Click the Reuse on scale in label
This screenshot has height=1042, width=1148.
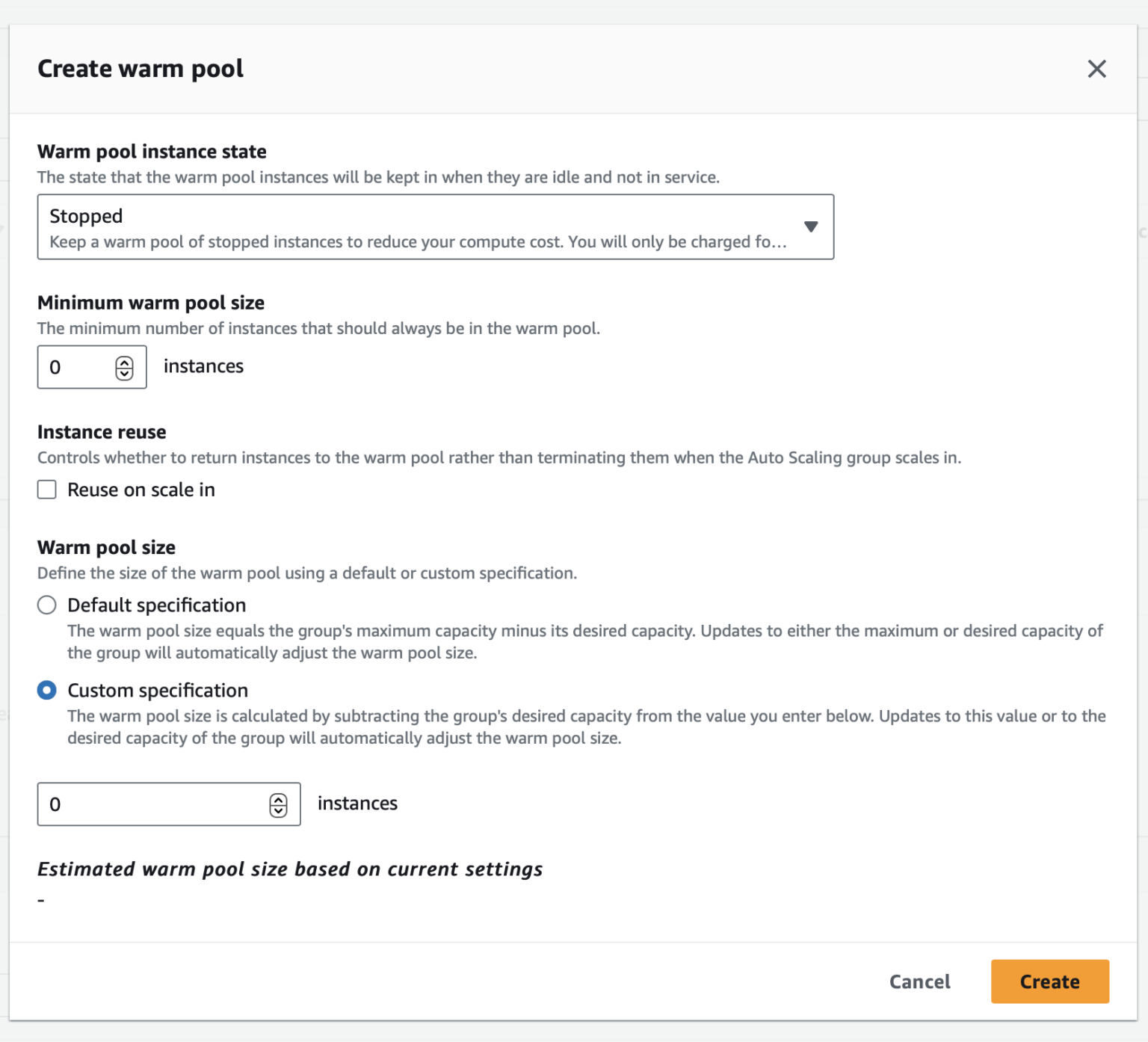point(141,490)
